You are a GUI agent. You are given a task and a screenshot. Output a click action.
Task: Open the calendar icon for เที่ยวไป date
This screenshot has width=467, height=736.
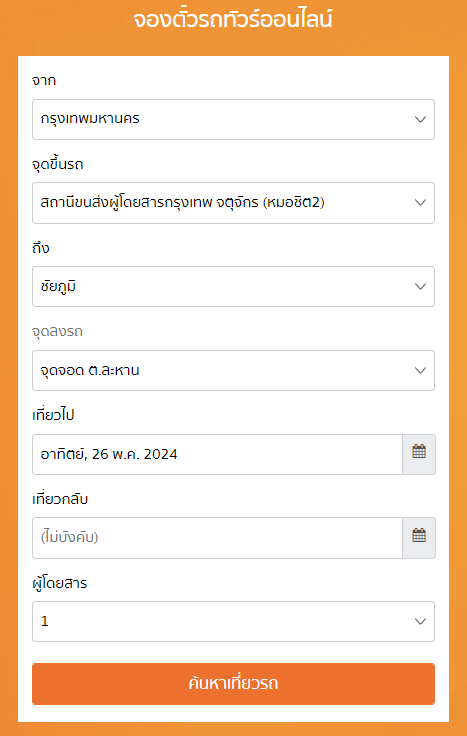(419, 454)
